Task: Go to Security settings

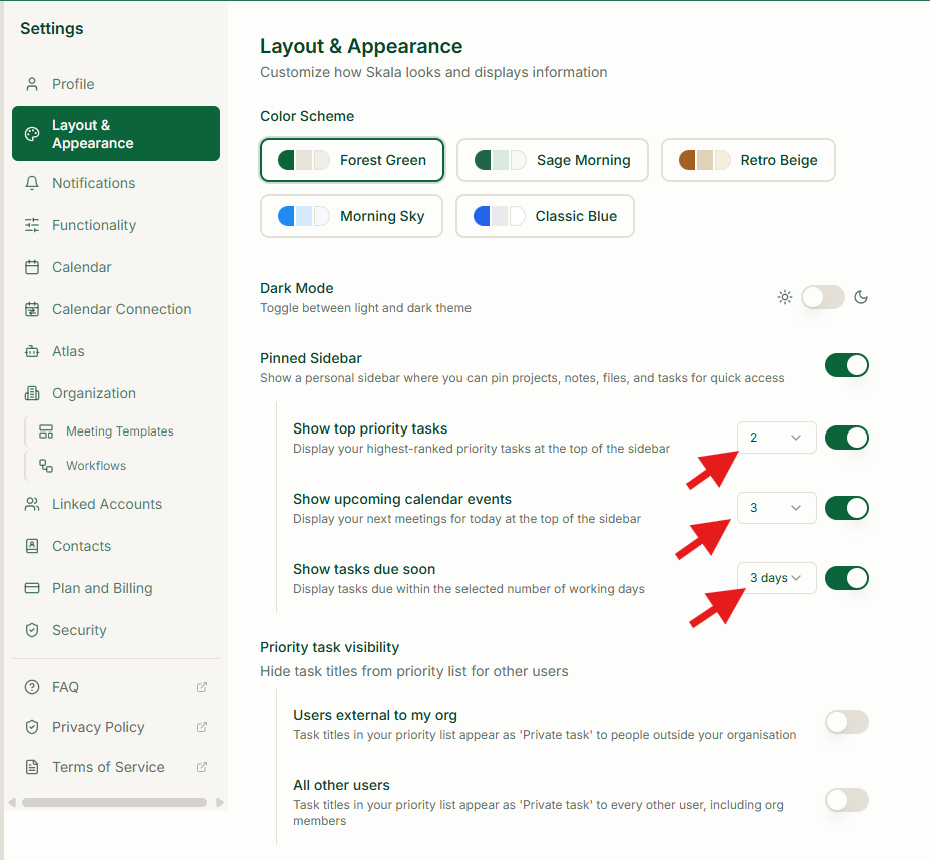Action: [116, 630]
